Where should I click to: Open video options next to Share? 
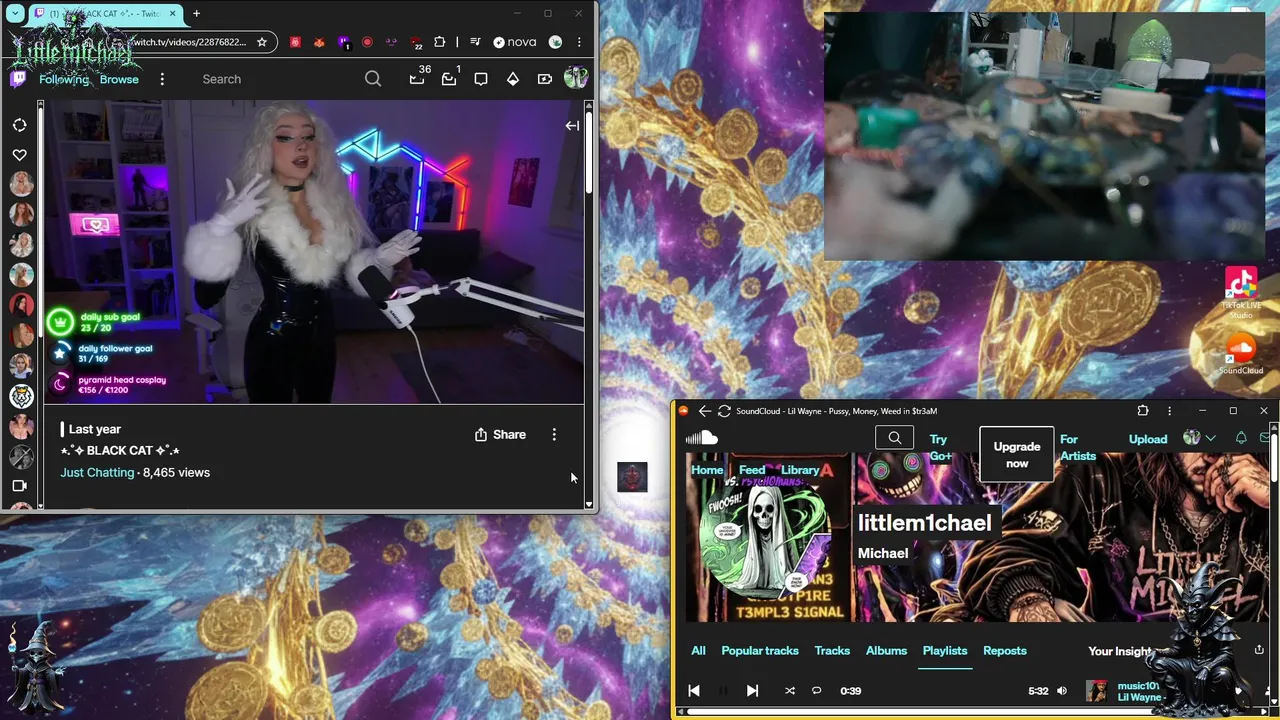point(554,434)
